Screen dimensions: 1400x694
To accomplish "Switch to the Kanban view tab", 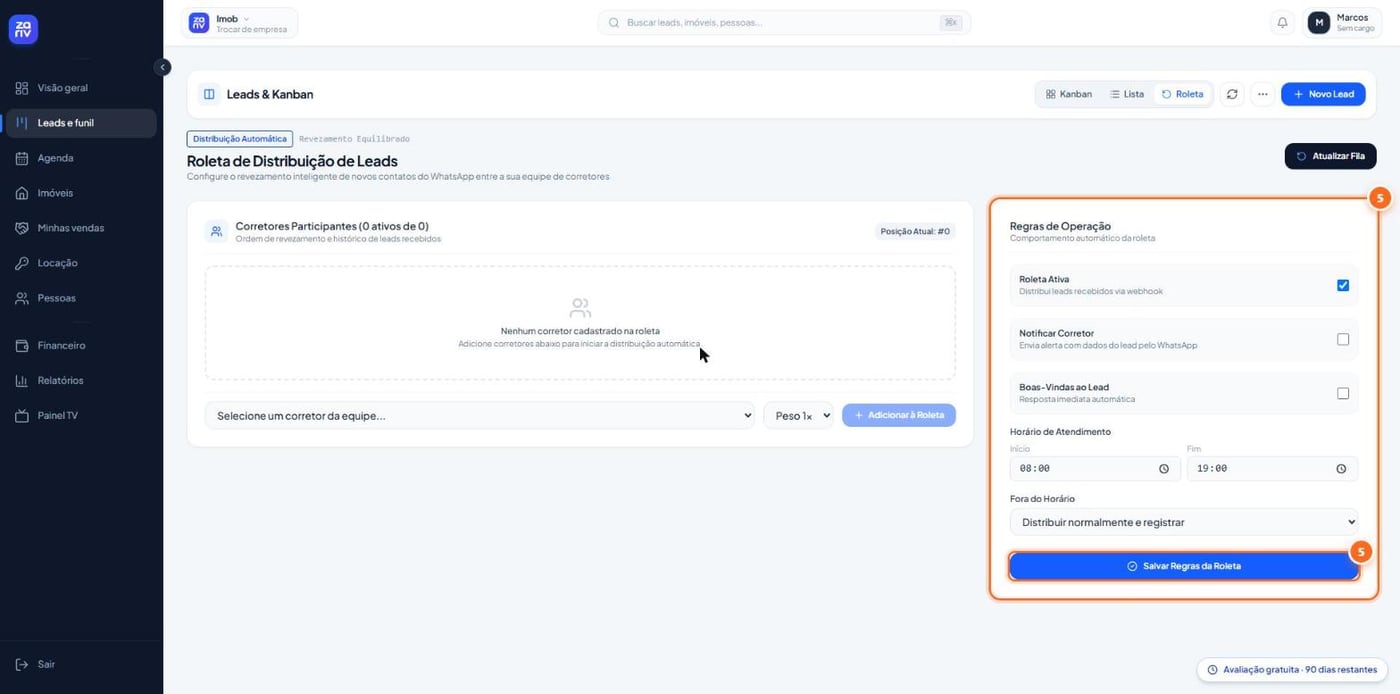I will pyautogui.click(x=1069, y=94).
